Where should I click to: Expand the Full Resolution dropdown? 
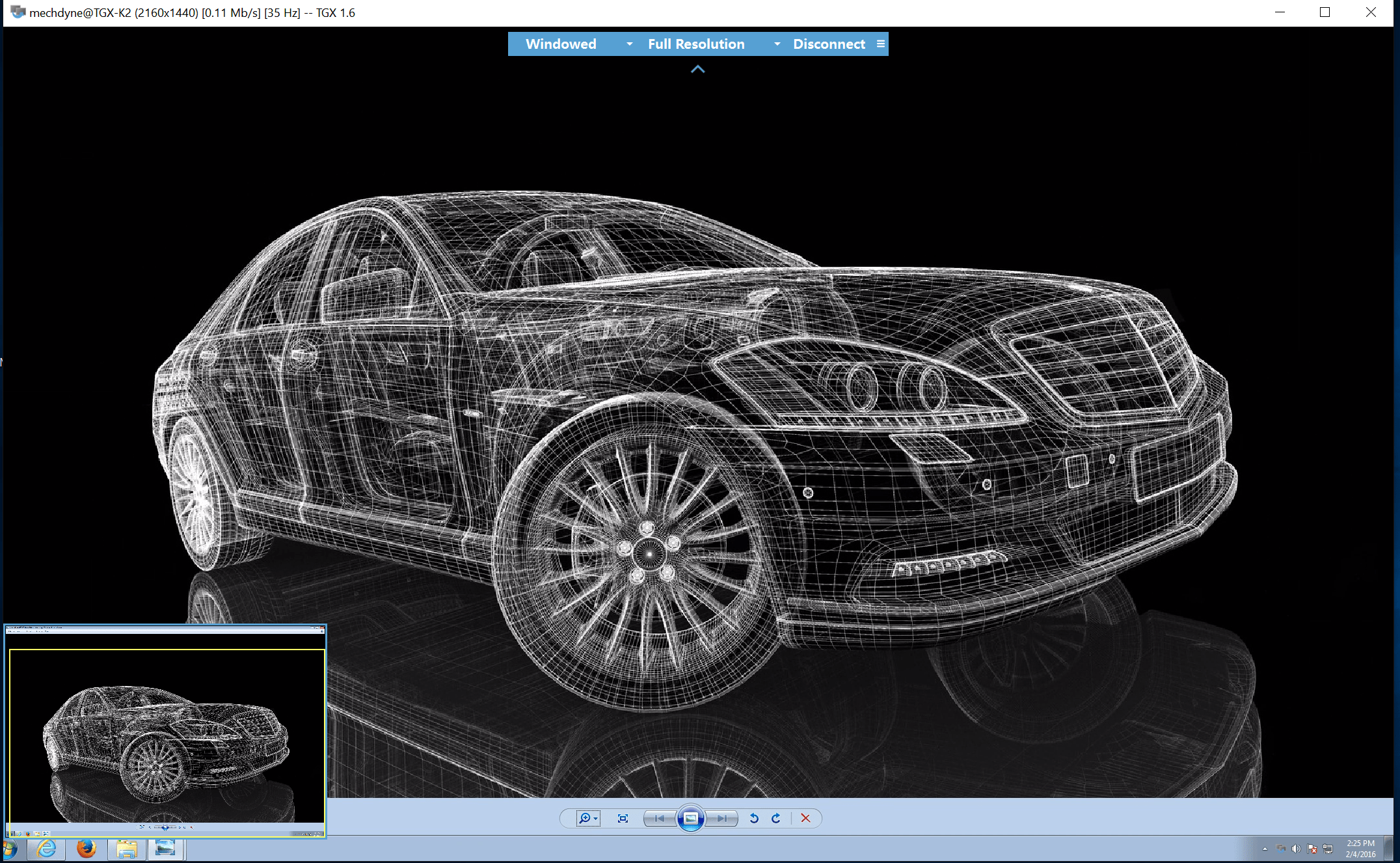(777, 44)
